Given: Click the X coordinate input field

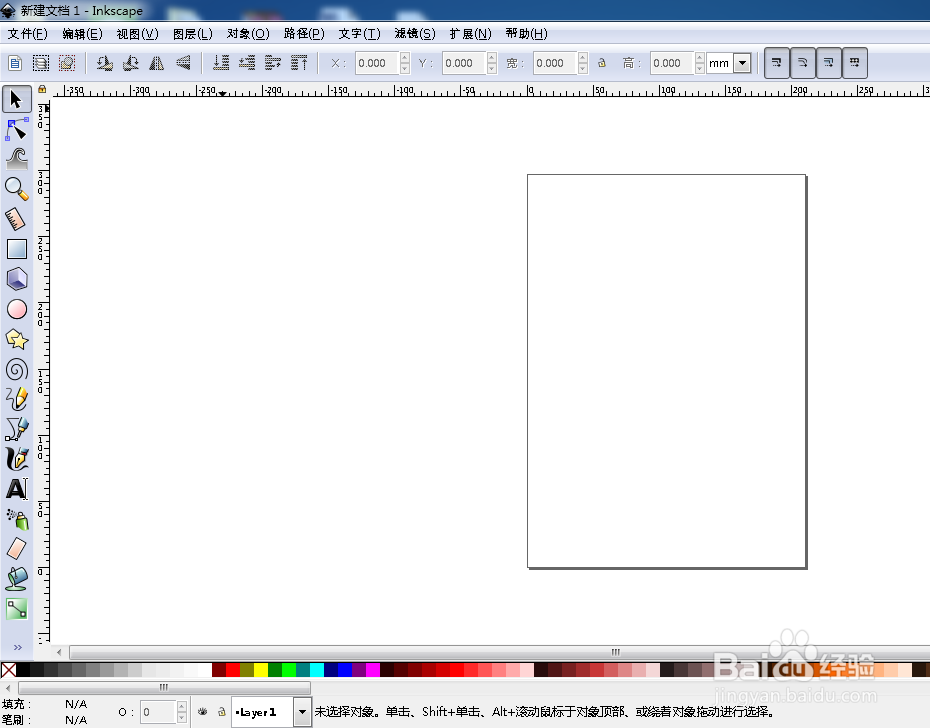Looking at the screenshot, I should pos(377,63).
